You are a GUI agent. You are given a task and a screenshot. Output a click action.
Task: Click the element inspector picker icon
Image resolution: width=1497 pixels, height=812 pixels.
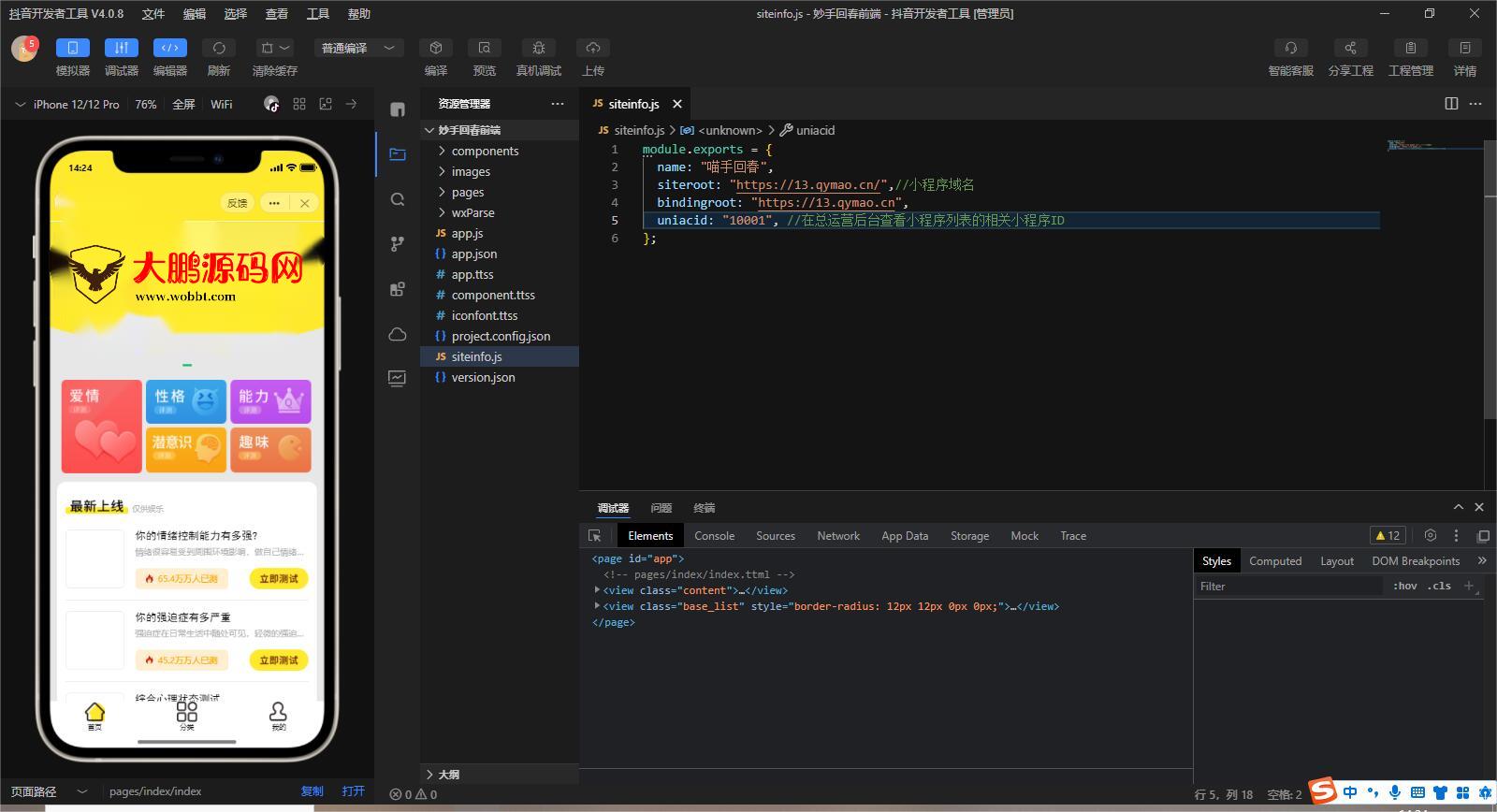click(594, 536)
